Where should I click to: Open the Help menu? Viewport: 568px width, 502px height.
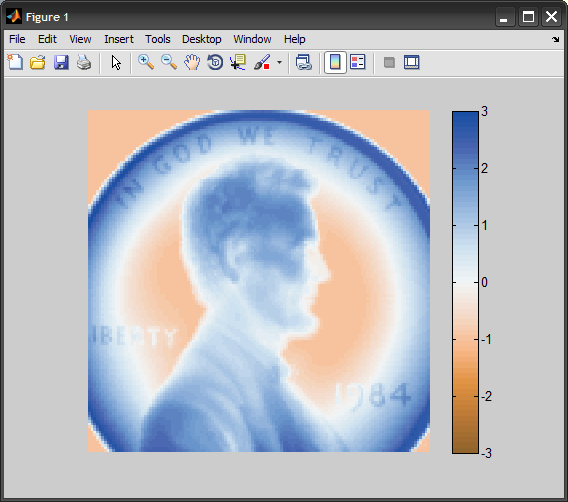(295, 39)
